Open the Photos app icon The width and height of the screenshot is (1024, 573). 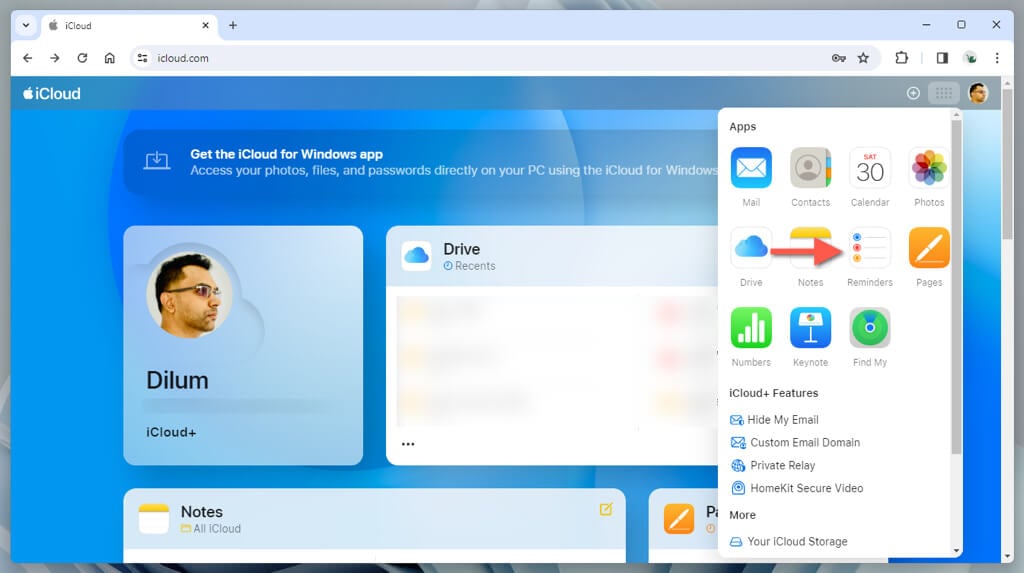[929, 168]
